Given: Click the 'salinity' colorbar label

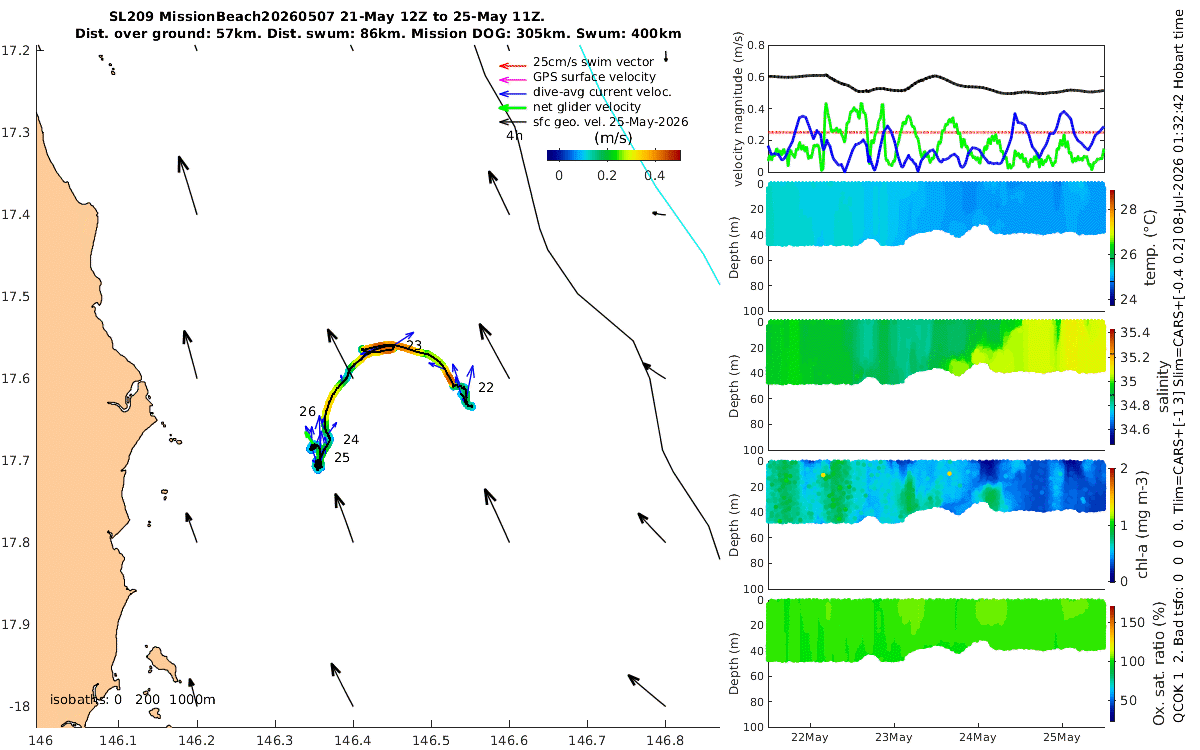Looking at the screenshot, I should (x=1163, y=389).
